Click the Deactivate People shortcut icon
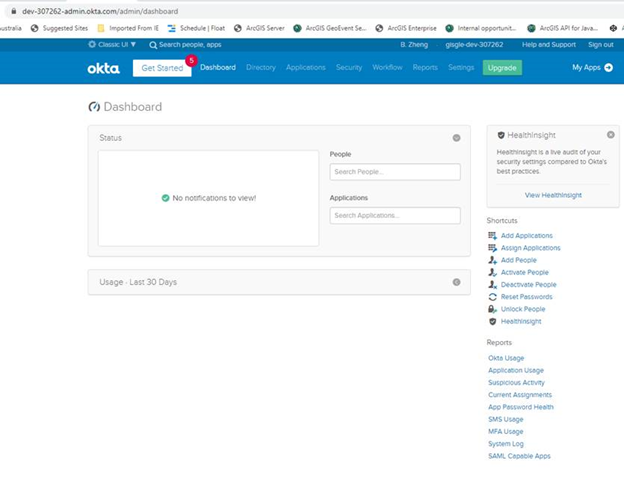Viewport: 624px width, 478px height. coord(492,285)
